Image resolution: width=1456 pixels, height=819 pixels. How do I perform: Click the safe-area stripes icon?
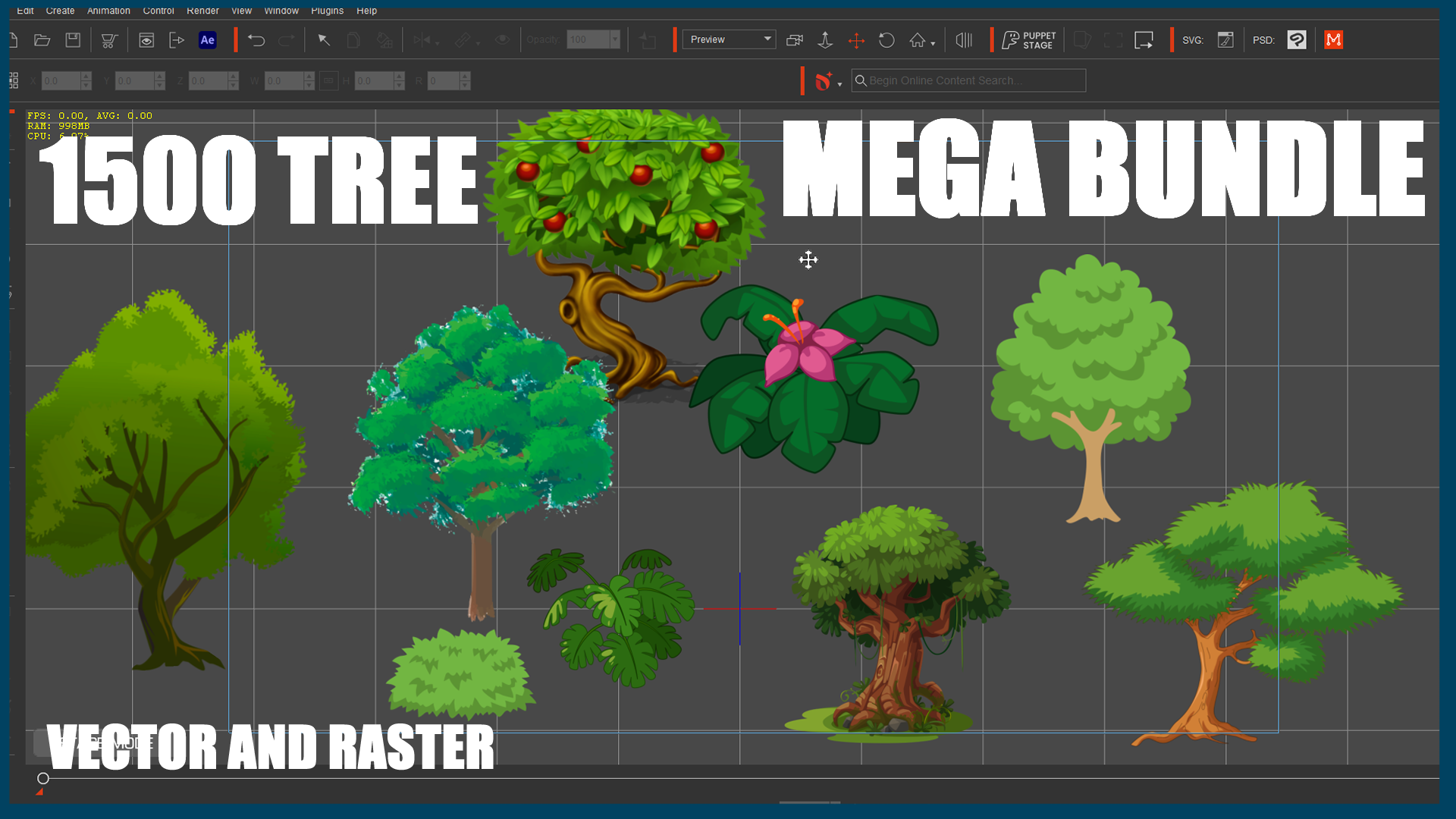(964, 40)
